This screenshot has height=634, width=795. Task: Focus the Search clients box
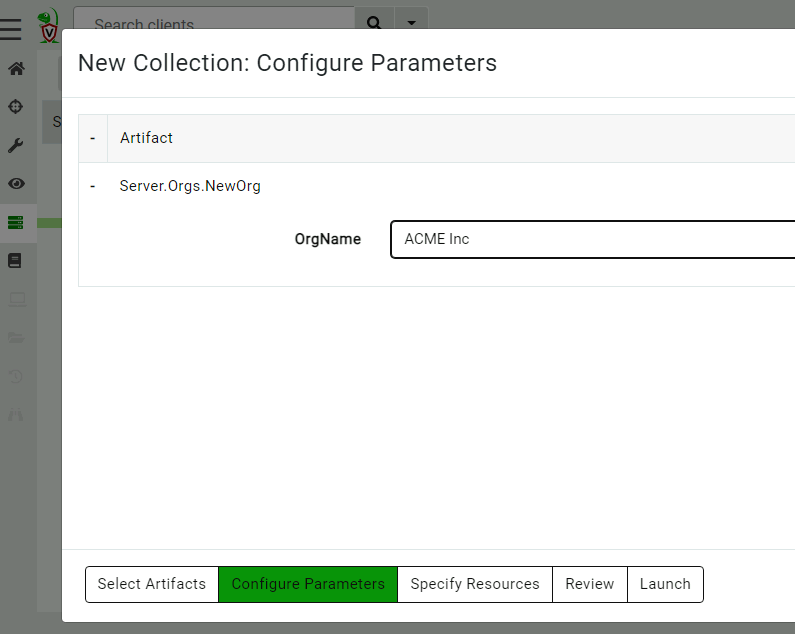pos(214,22)
